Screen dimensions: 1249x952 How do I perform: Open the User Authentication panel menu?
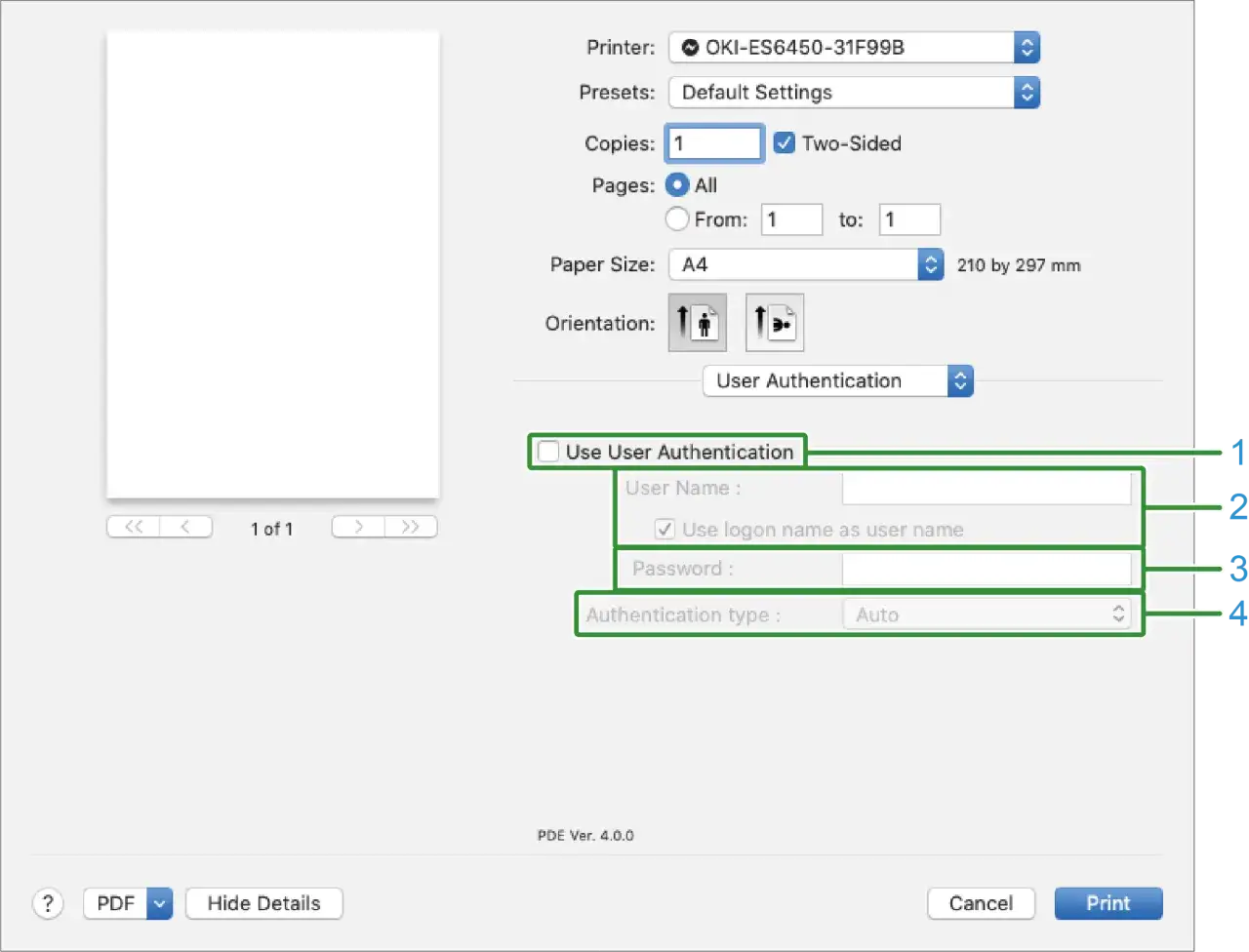tap(837, 380)
